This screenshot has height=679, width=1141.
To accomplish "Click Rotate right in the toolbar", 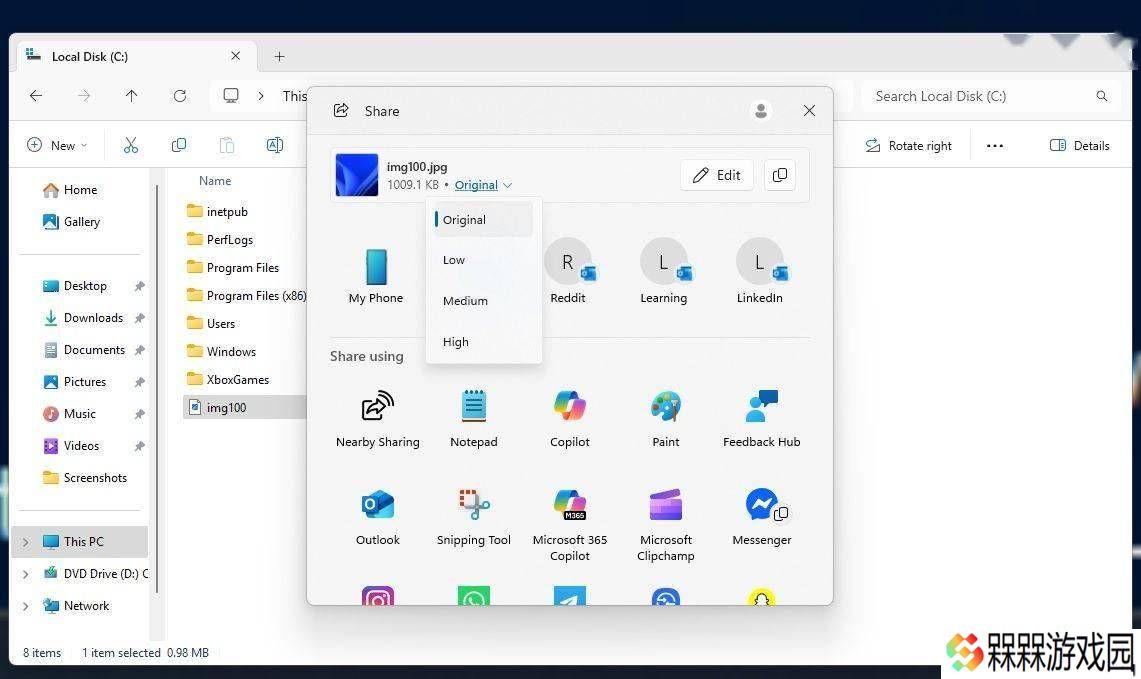I will (x=908, y=146).
